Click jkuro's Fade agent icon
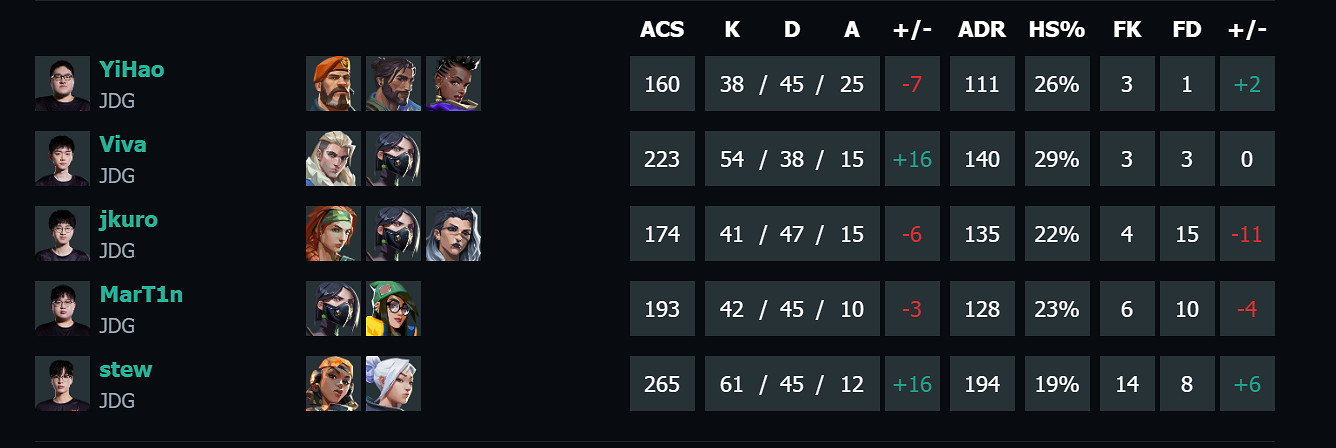Screen dimensions: 1336x448 coord(453,233)
